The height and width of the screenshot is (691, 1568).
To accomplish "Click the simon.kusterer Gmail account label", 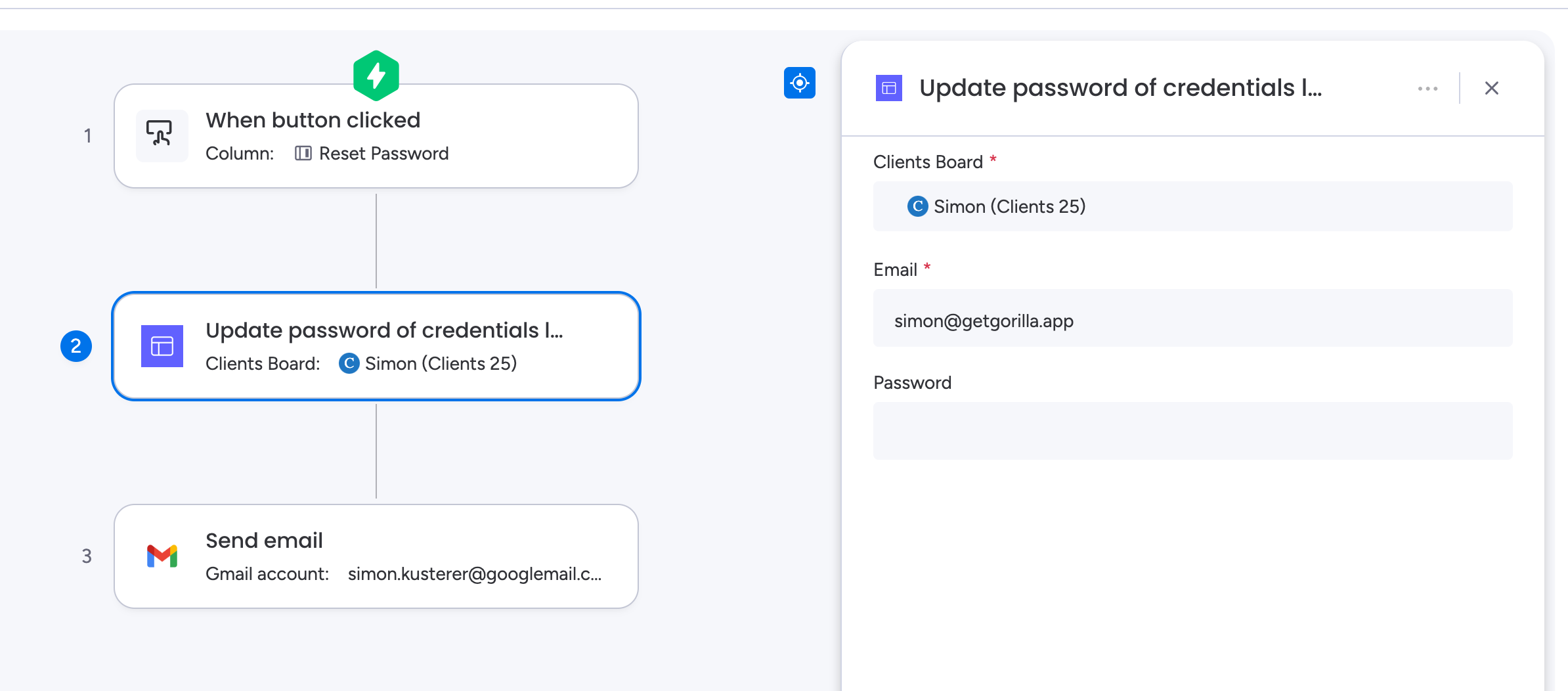I will (x=475, y=573).
